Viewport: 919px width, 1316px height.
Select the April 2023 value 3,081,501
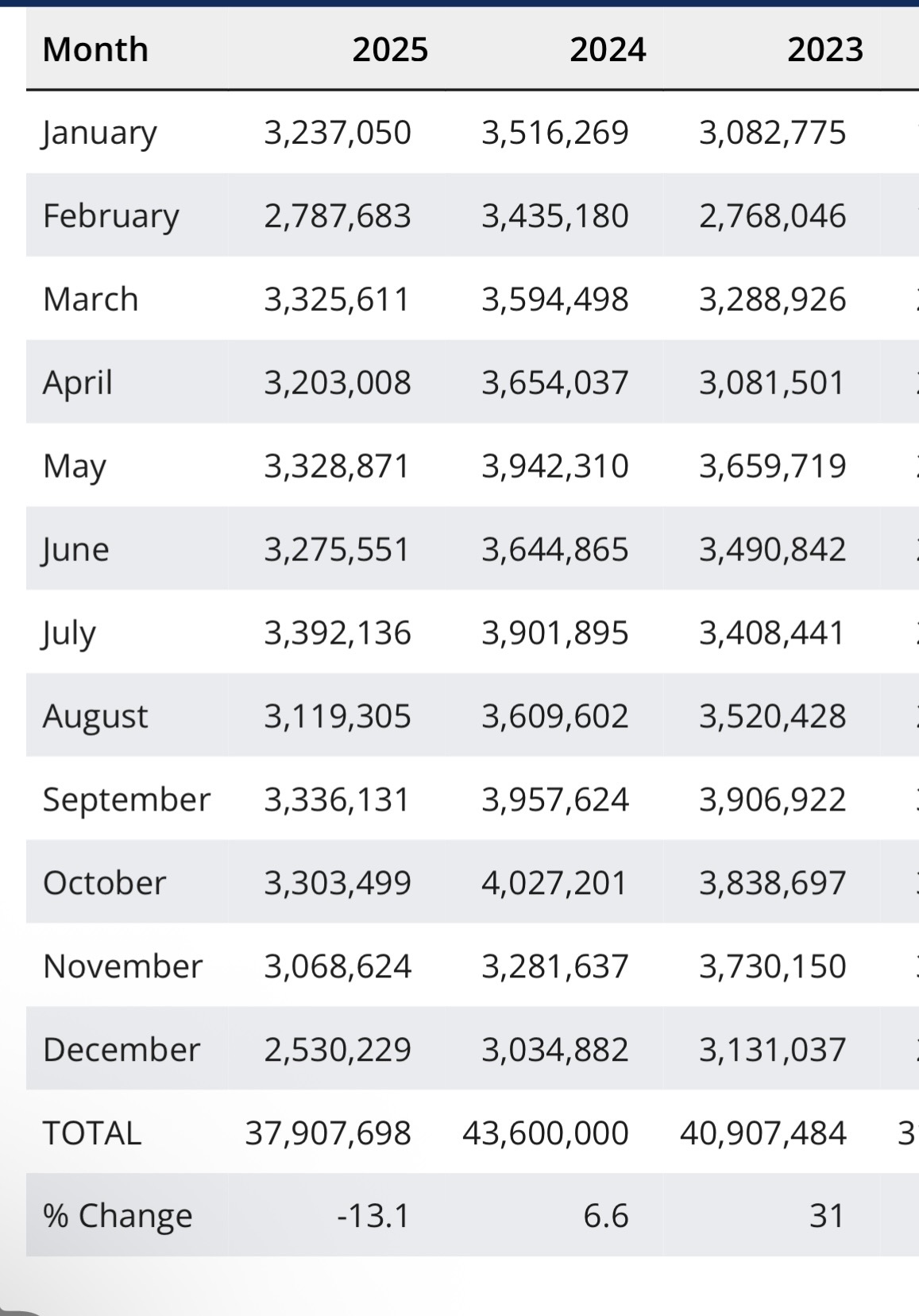[x=772, y=383]
